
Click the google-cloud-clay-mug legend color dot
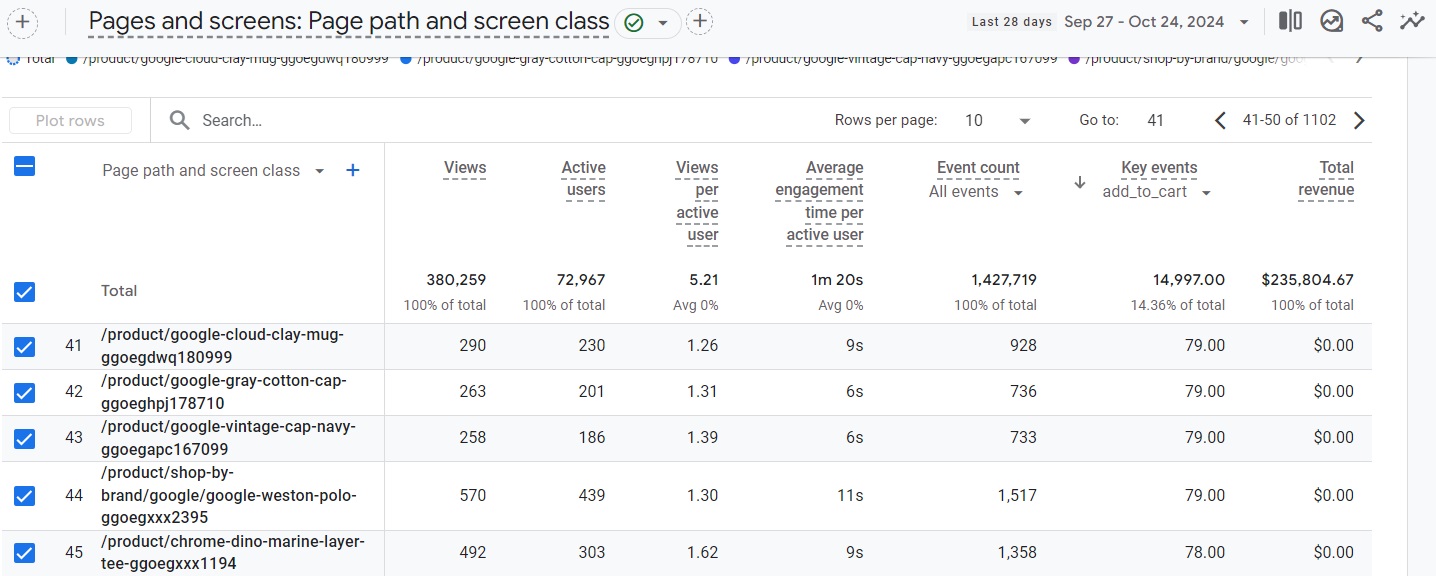tap(72, 59)
